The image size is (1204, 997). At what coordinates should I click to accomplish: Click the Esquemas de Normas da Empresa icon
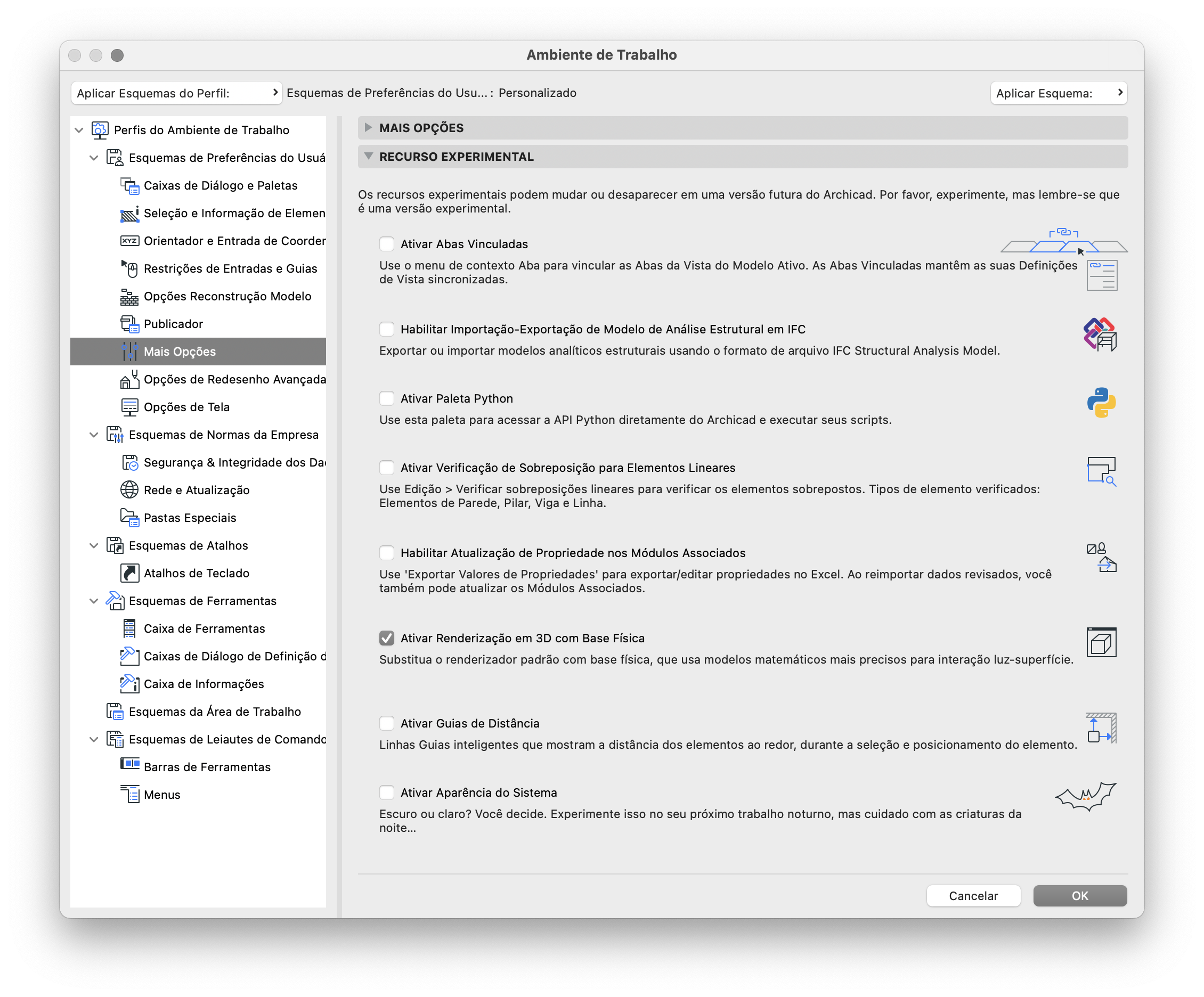(115, 435)
